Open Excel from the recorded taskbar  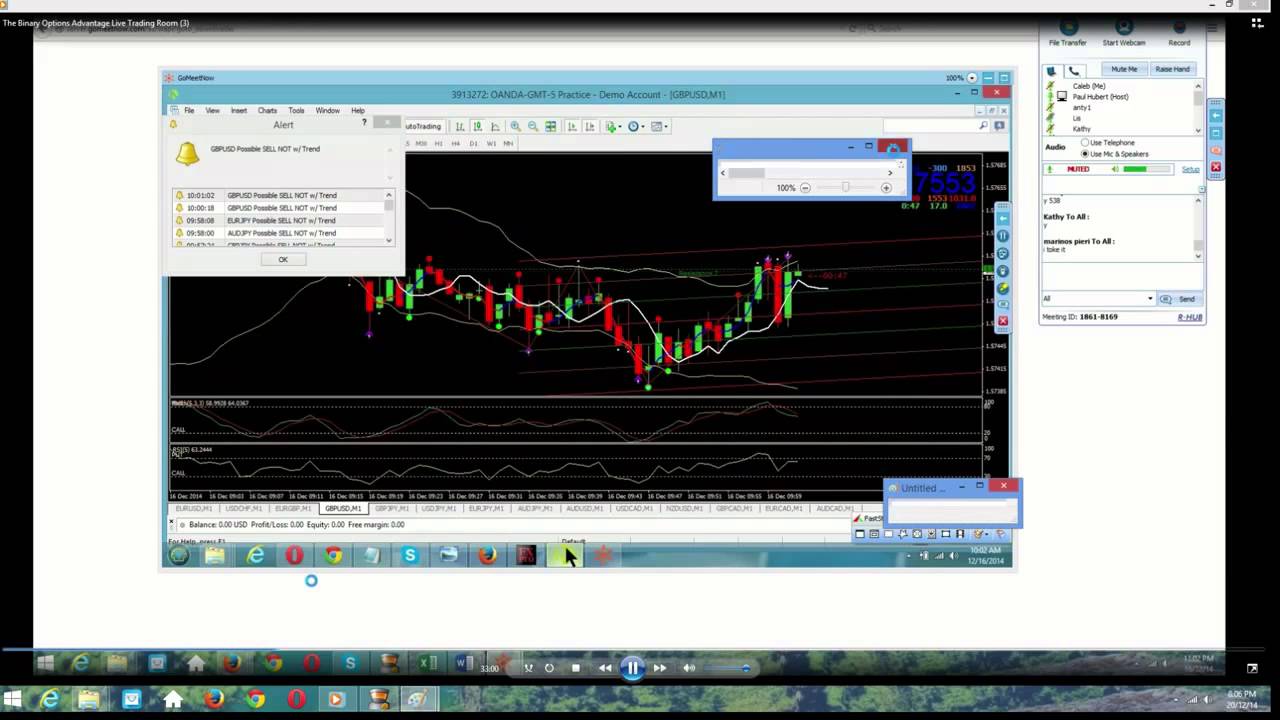click(x=428, y=663)
